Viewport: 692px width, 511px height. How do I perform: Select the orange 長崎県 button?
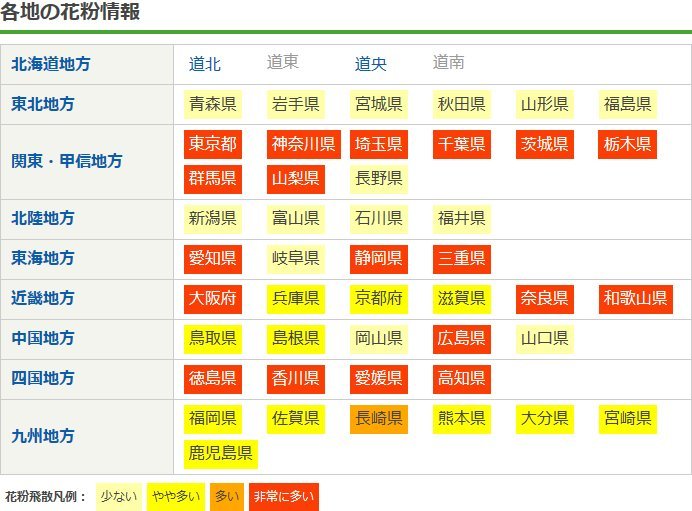379,418
